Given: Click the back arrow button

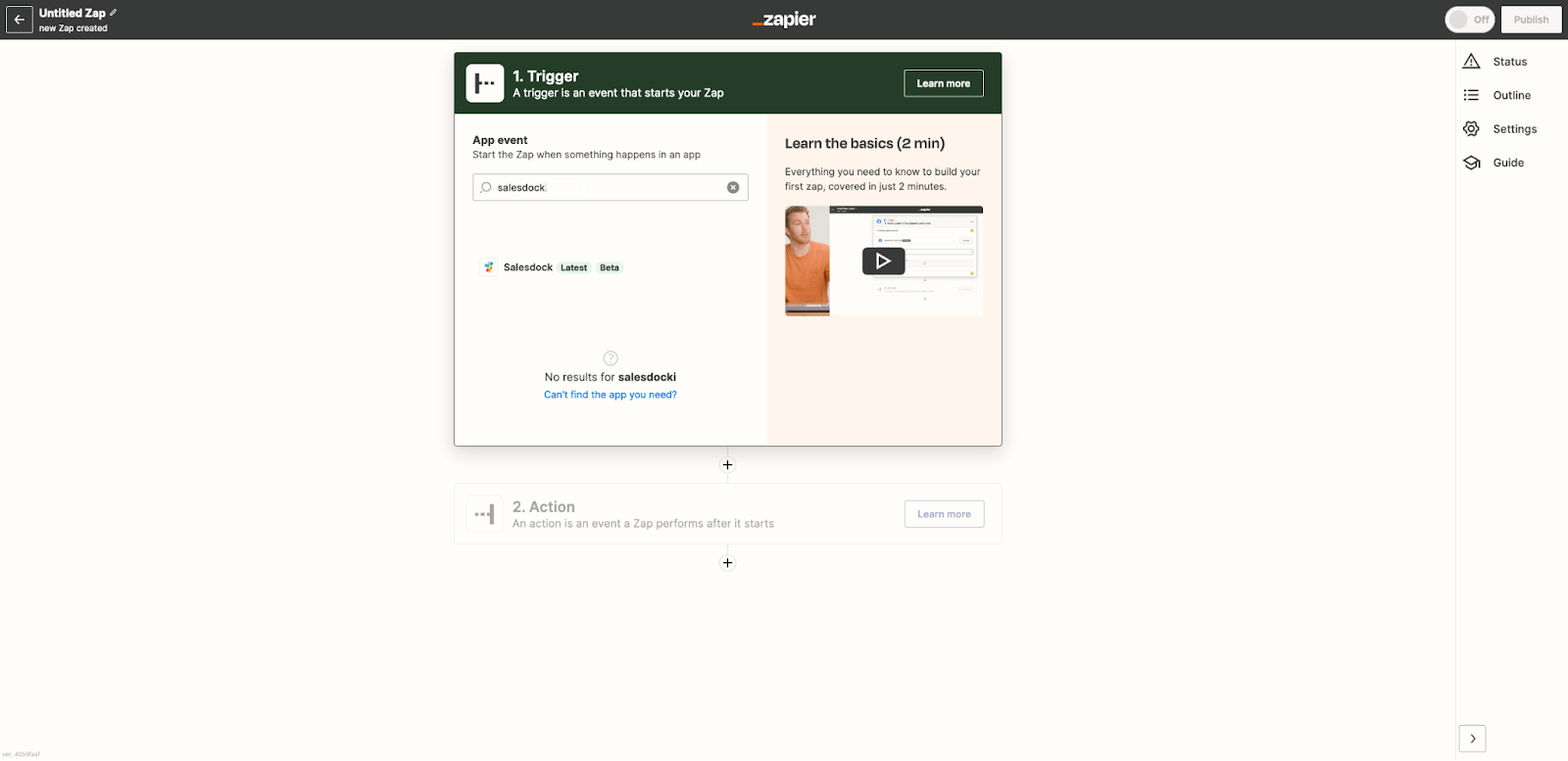Looking at the screenshot, I should click(x=20, y=20).
